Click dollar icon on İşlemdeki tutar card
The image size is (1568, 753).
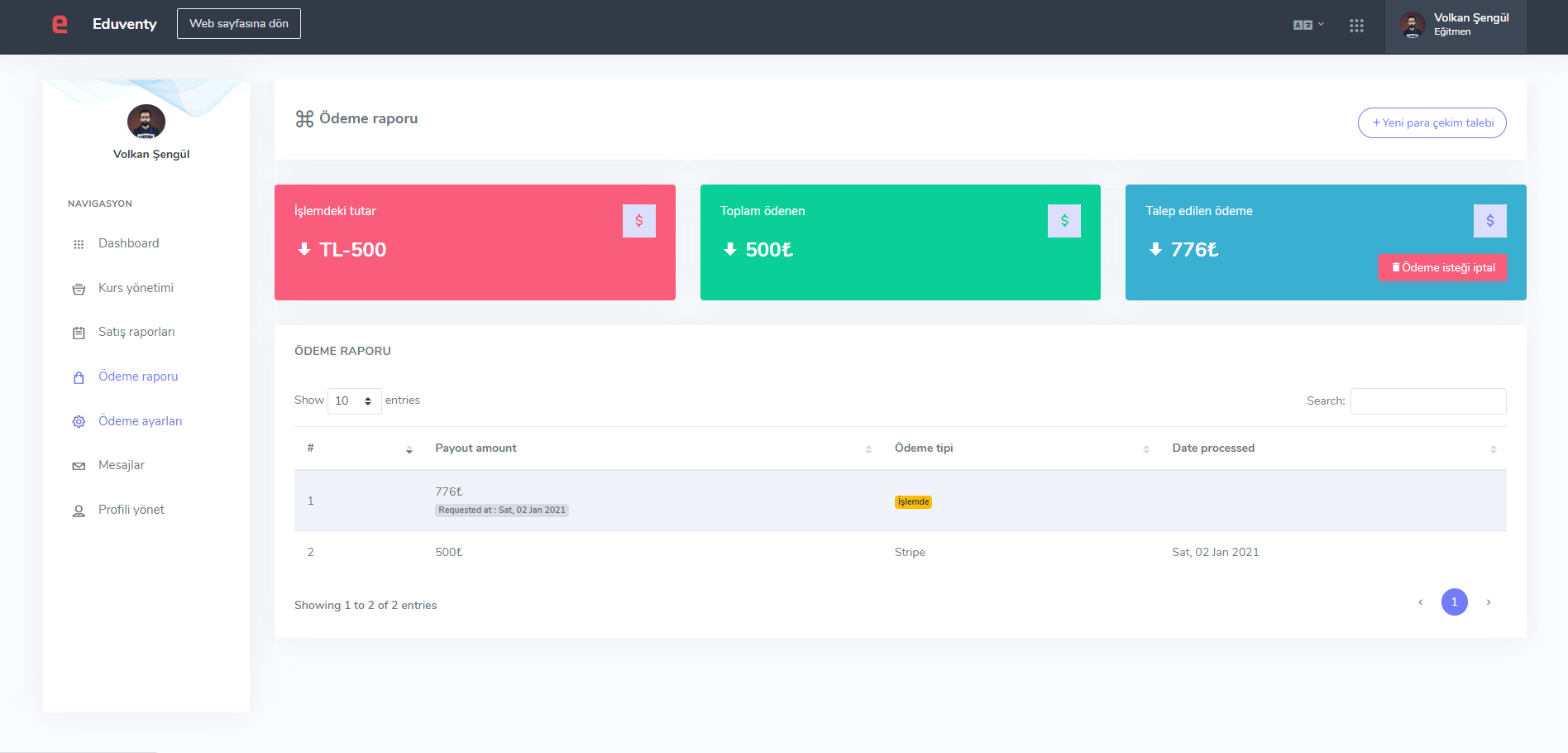[x=639, y=221]
